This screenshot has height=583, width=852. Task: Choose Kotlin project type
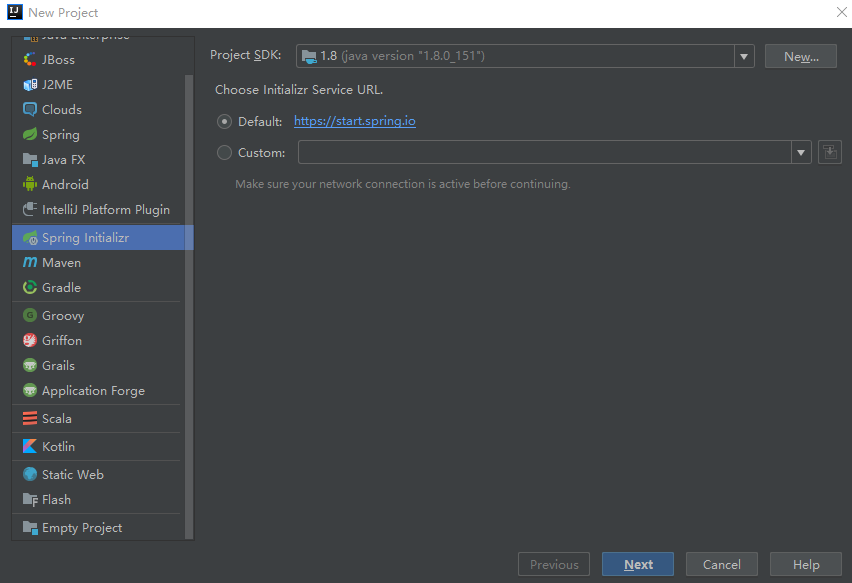point(98,446)
